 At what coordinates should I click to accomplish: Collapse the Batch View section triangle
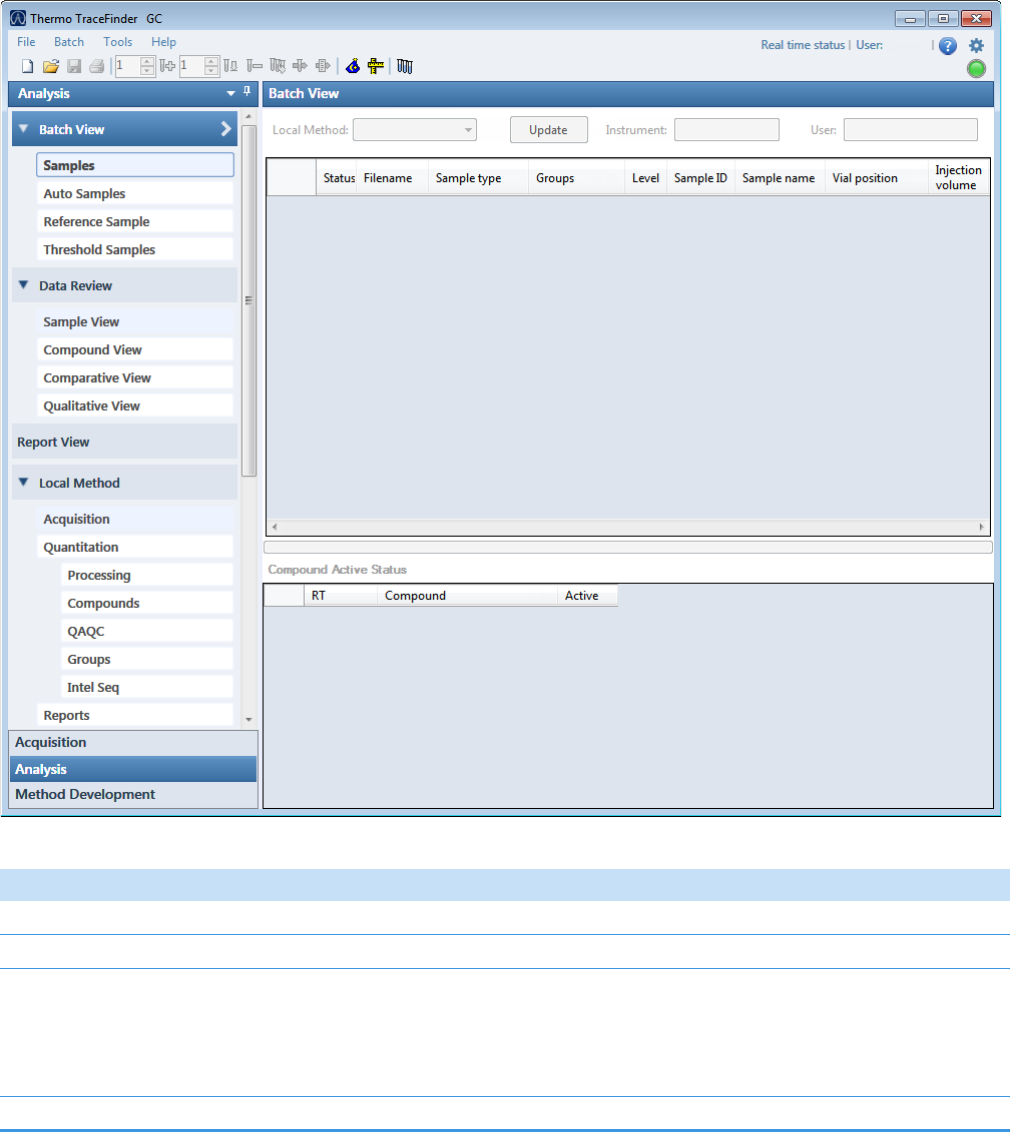[x=24, y=129]
